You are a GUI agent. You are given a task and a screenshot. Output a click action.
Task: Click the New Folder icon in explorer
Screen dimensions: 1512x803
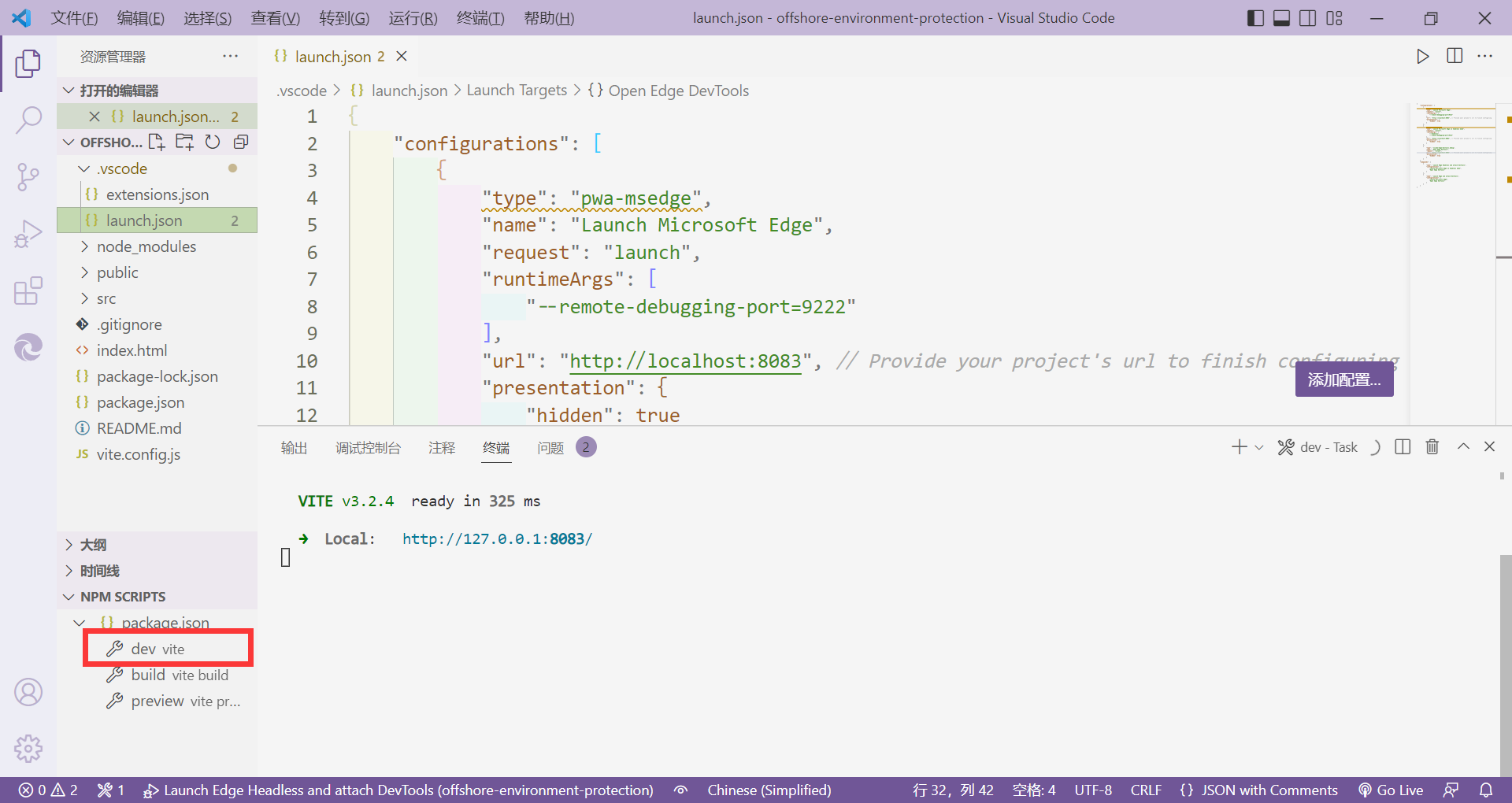(184, 142)
